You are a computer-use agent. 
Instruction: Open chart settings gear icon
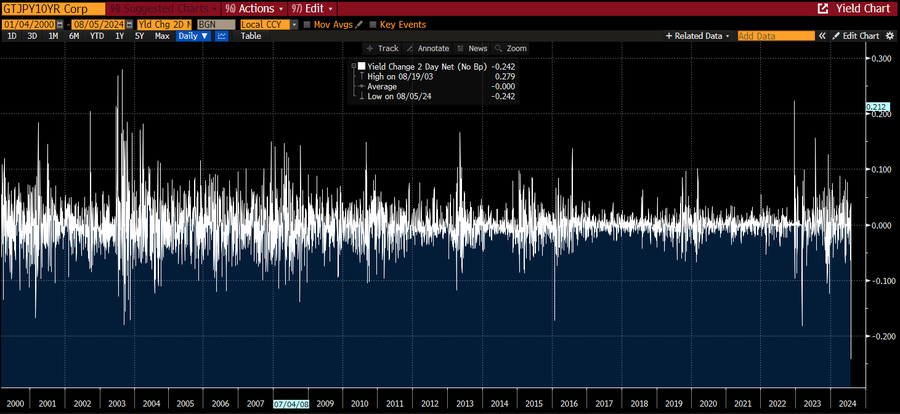pos(890,36)
